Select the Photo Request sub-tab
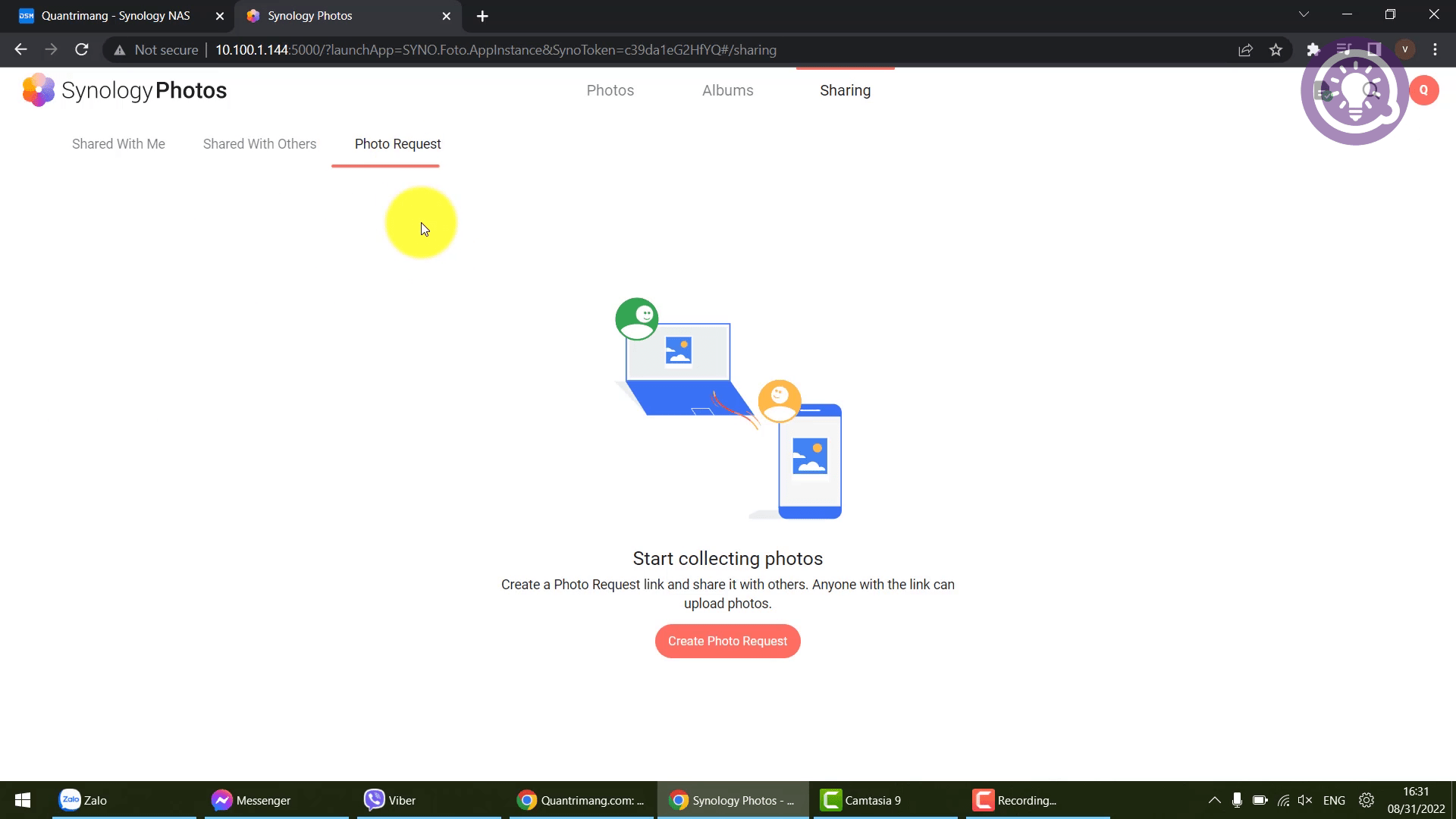 [x=397, y=144]
